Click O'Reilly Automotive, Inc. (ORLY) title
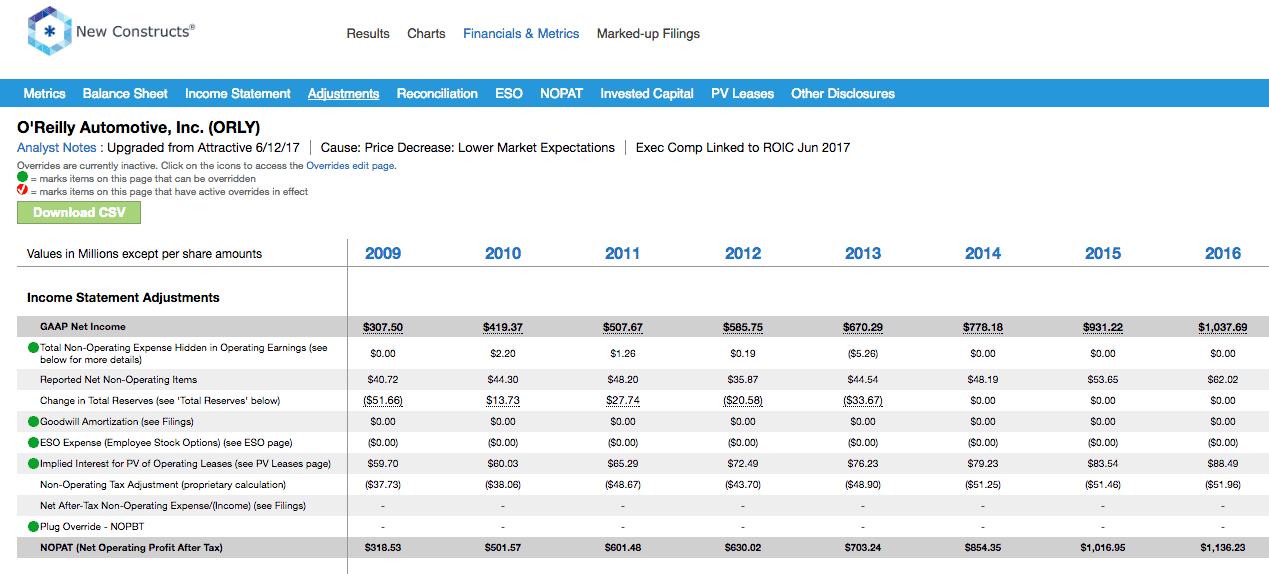The height and width of the screenshot is (574, 1269). [139, 128]
